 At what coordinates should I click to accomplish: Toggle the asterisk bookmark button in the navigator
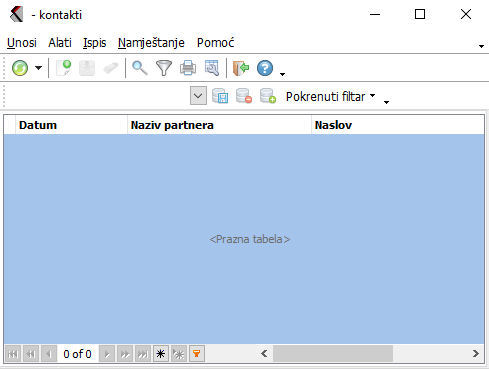click(x=161, y=354)
